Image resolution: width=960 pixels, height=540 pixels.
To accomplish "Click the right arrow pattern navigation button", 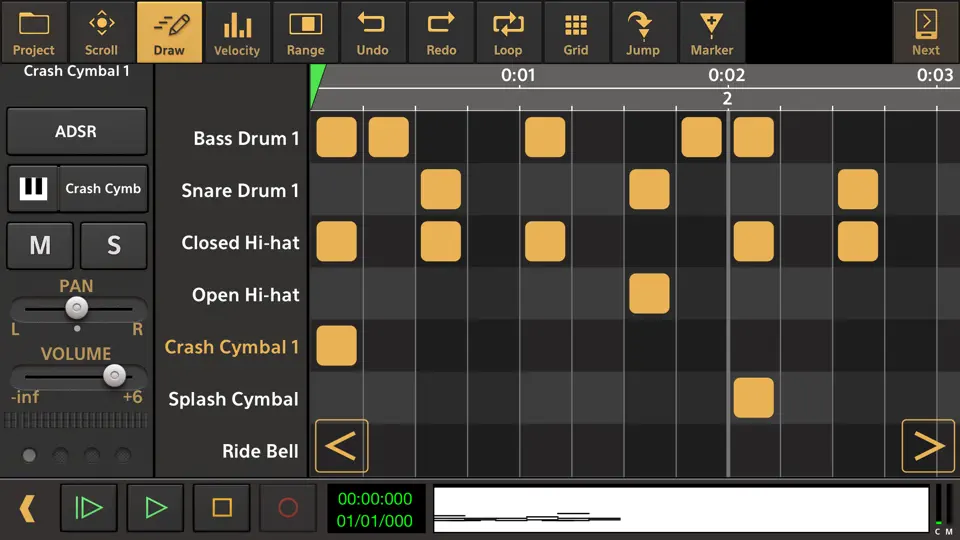I will 928,446.
